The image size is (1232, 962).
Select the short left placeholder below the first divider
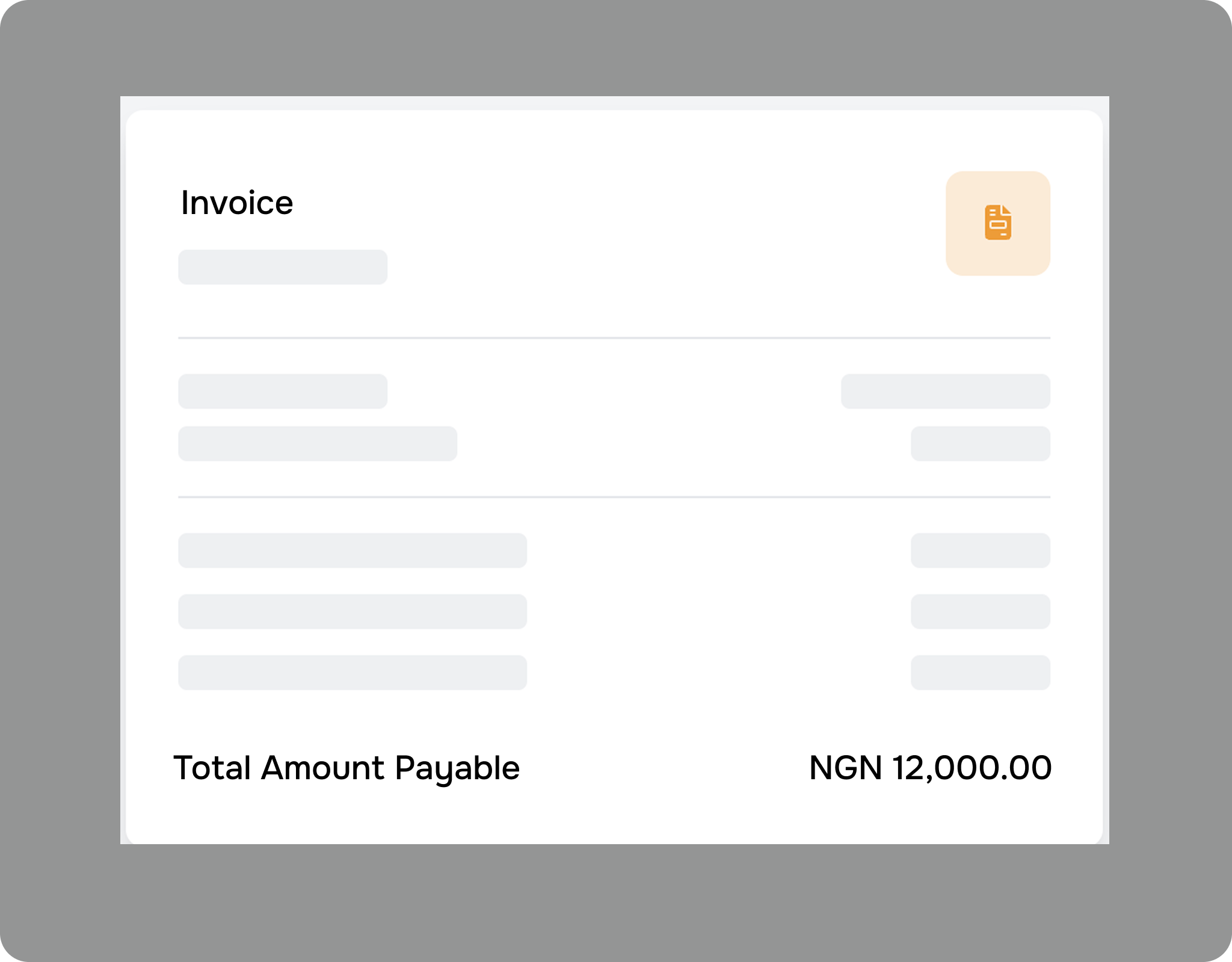(283, 391)
